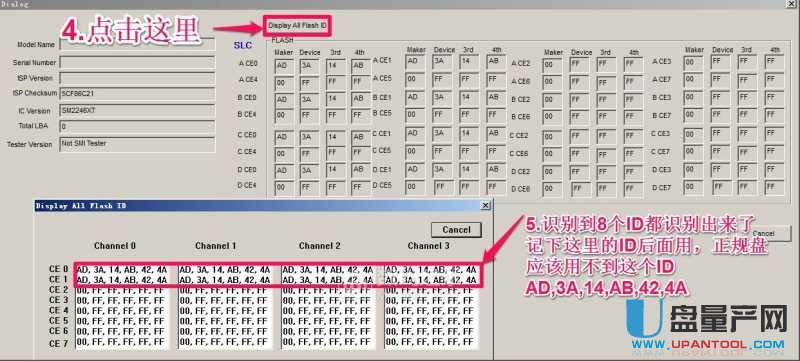Click the Total LBA field
The height and width of the screenshot is (361, 800).
point(137,126)
